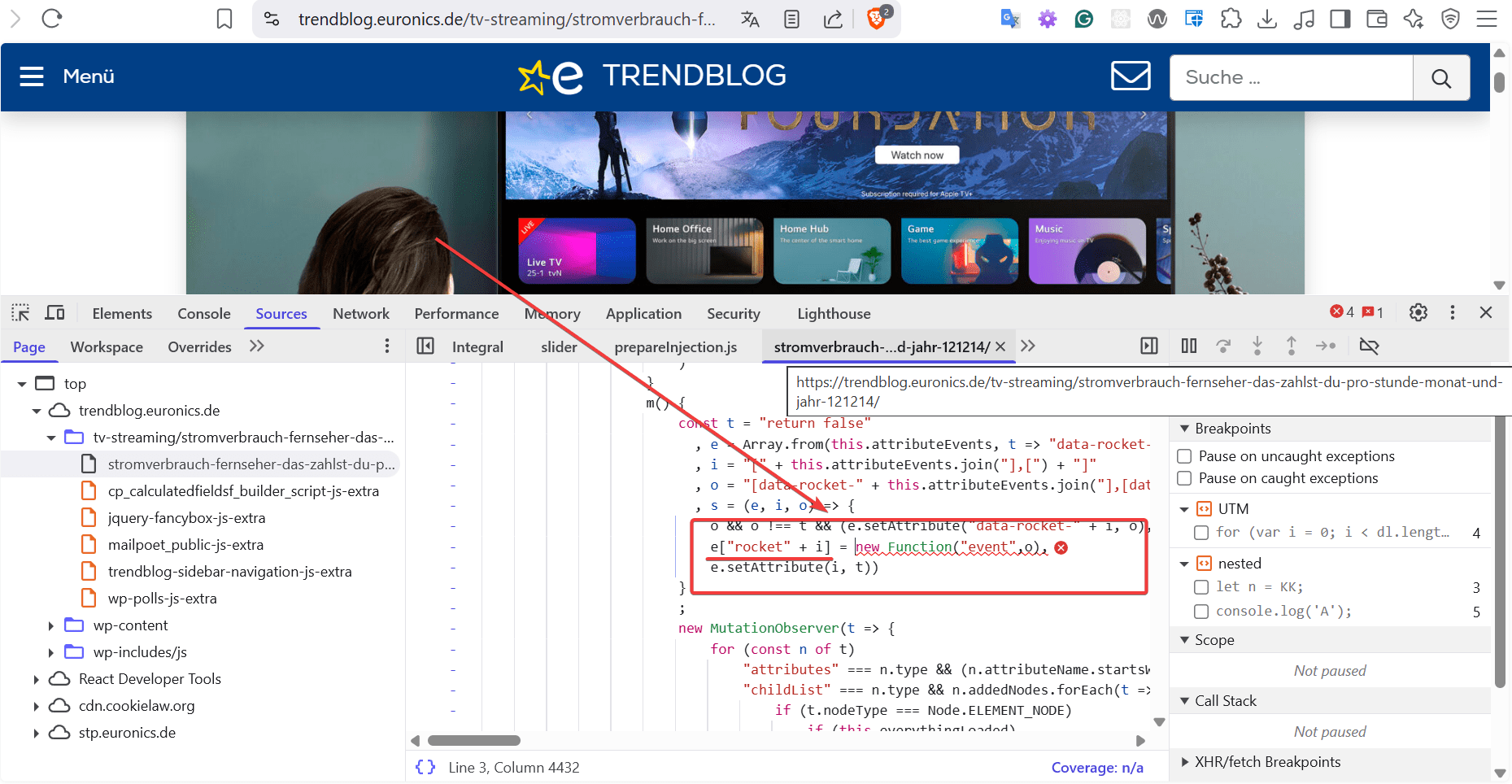This screenshot has height=784, width=1512.
Task: Click the pretty-print curly braces icon
Action: coord(425,767)
